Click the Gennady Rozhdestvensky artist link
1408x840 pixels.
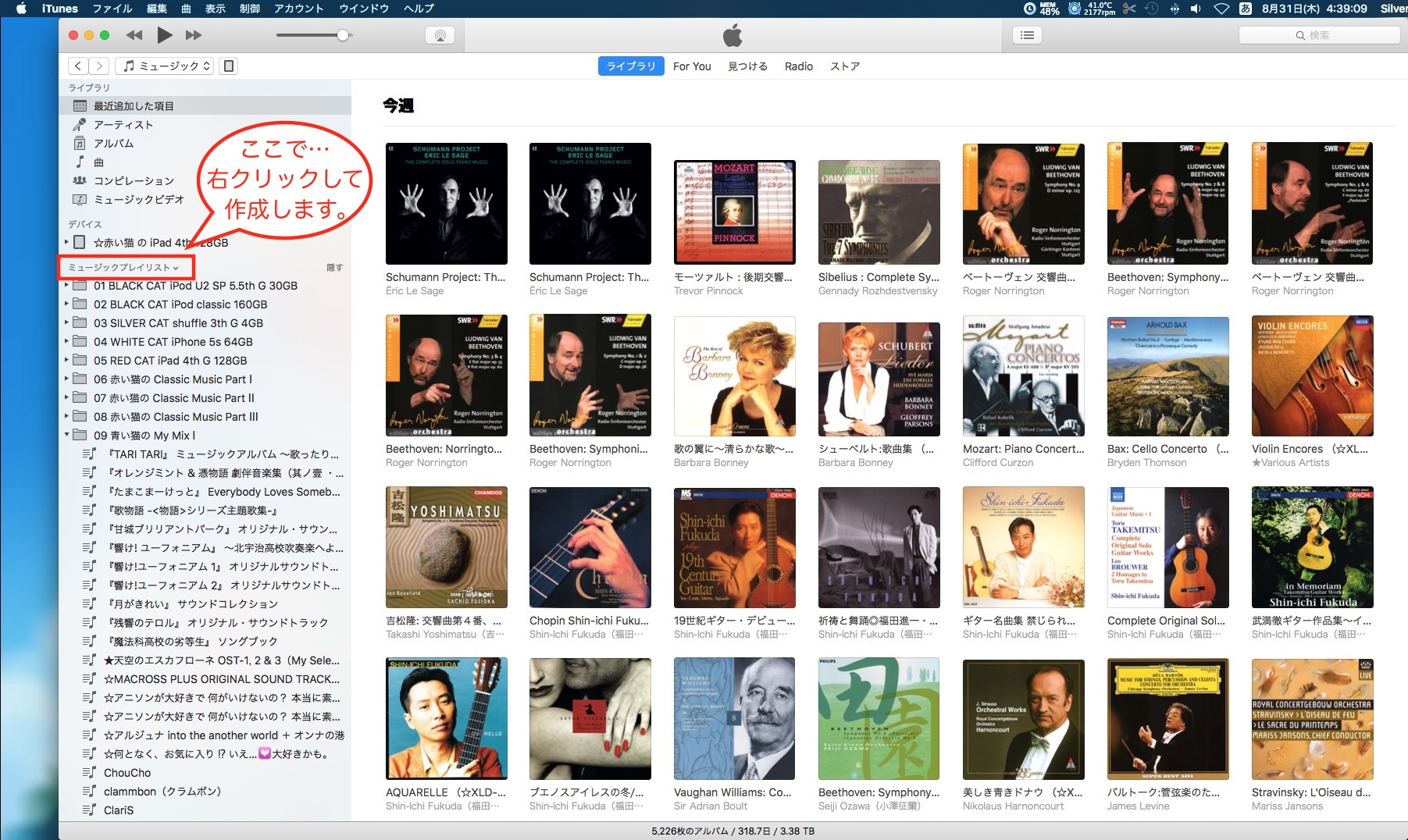click(878, 291)
